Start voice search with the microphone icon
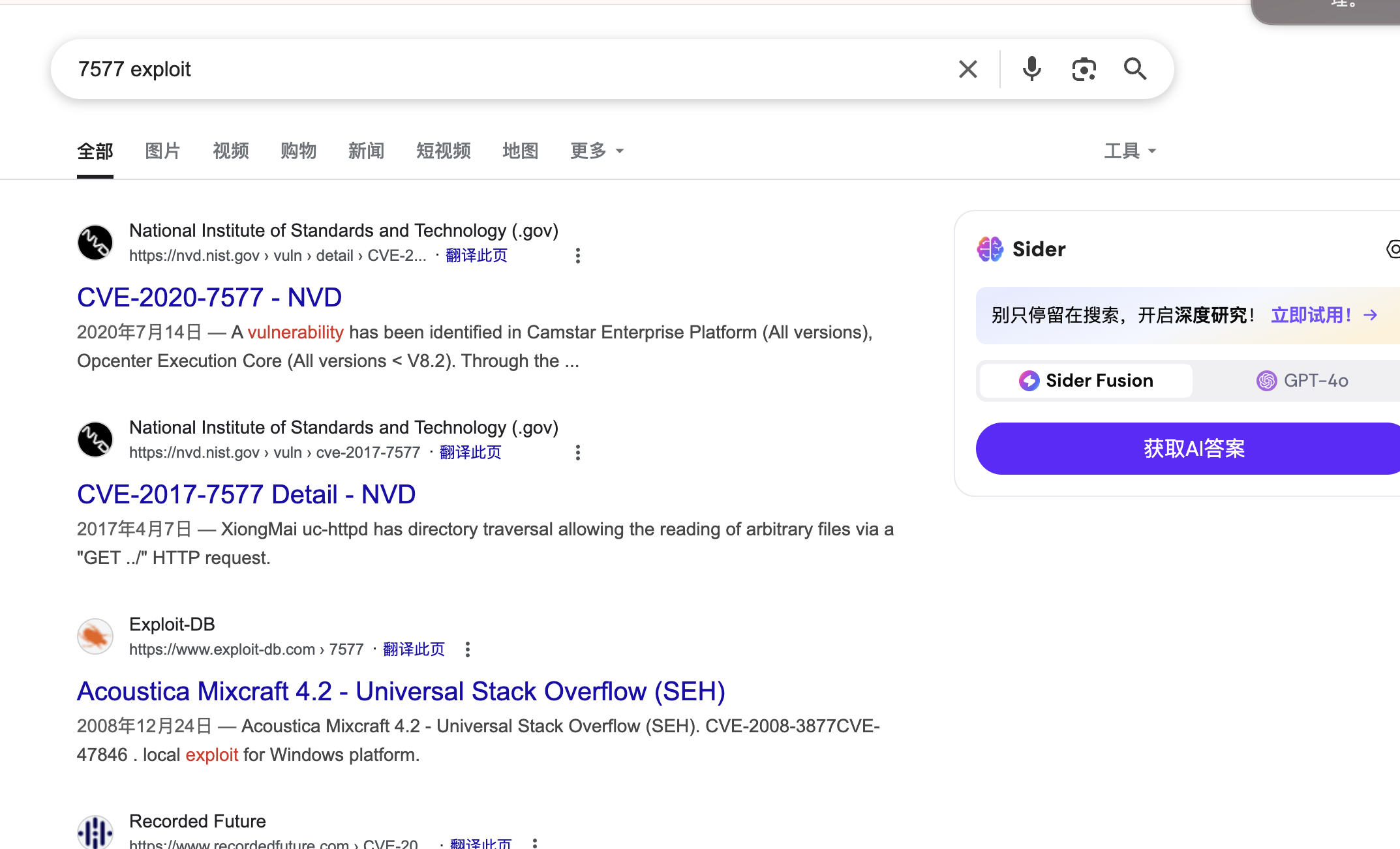 click(x=1031, y=69)
